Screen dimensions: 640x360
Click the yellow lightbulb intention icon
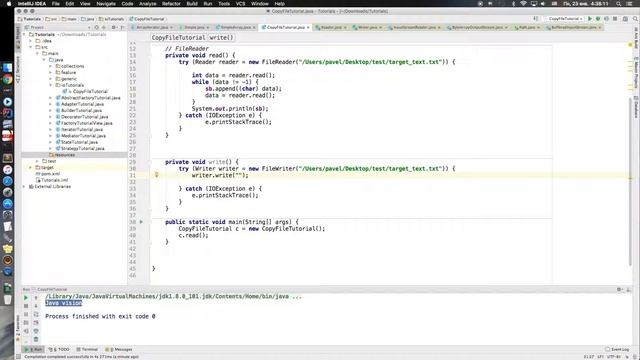click(x=156, y=175)
